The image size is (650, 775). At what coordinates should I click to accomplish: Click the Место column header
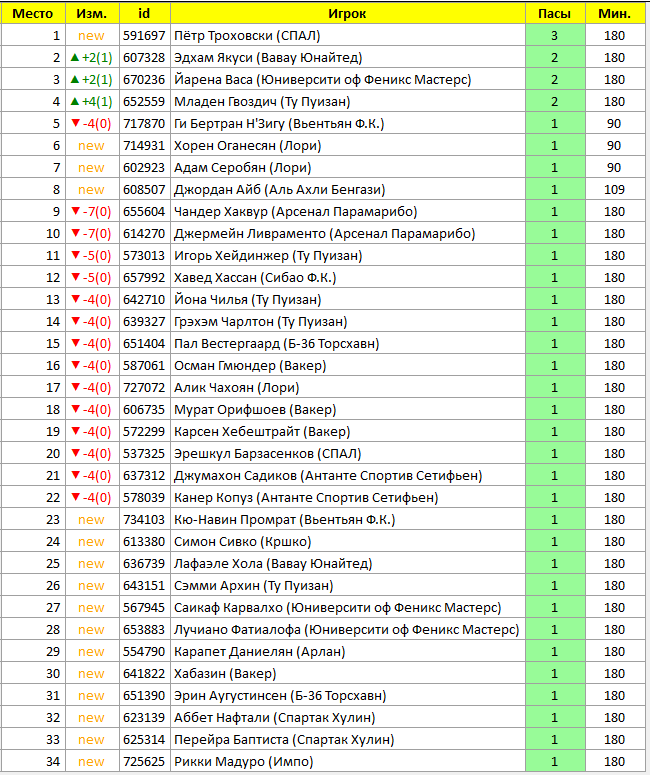33,13
